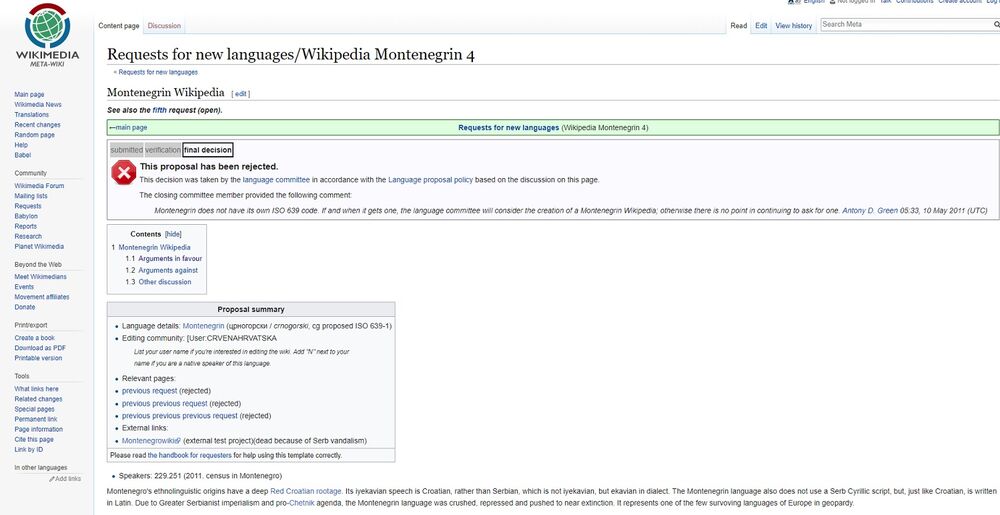Viewport: 1000px width, 515px height.
Task: Click inside the Search Meta field
Action: pos(900,25)
